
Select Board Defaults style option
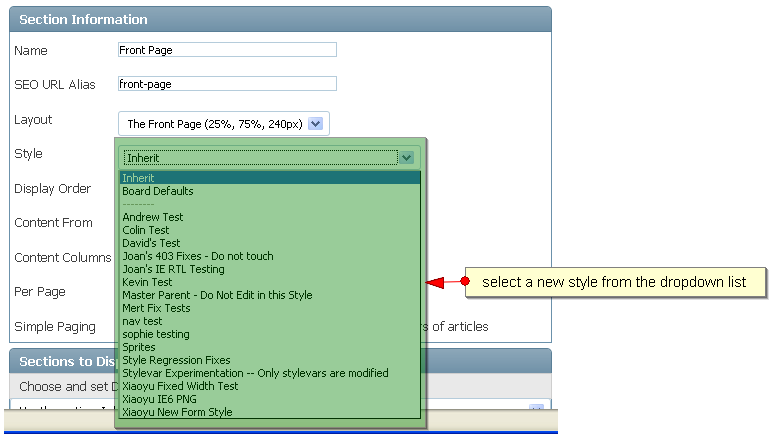pos(158,191)
